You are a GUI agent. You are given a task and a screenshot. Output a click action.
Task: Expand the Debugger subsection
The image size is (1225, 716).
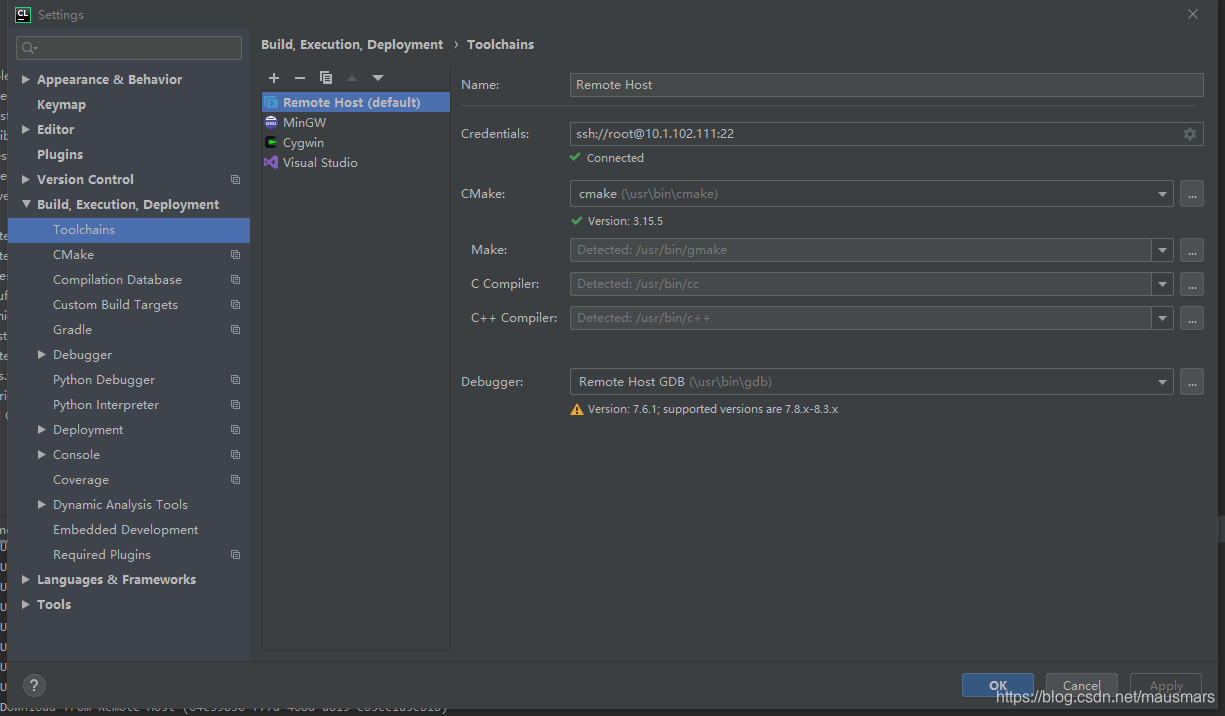click(42, 354)
